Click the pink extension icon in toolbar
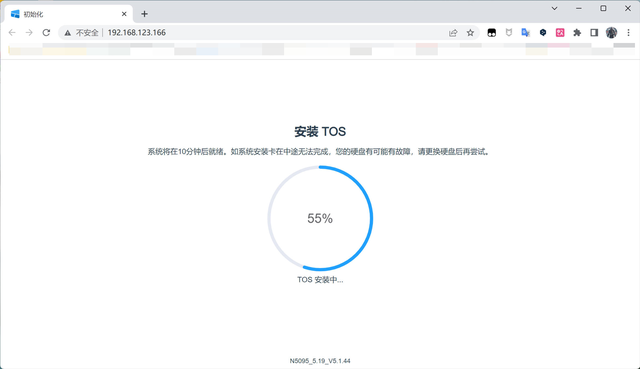The width and height of the screenshot is (640, 369). (x=560, y=33)
